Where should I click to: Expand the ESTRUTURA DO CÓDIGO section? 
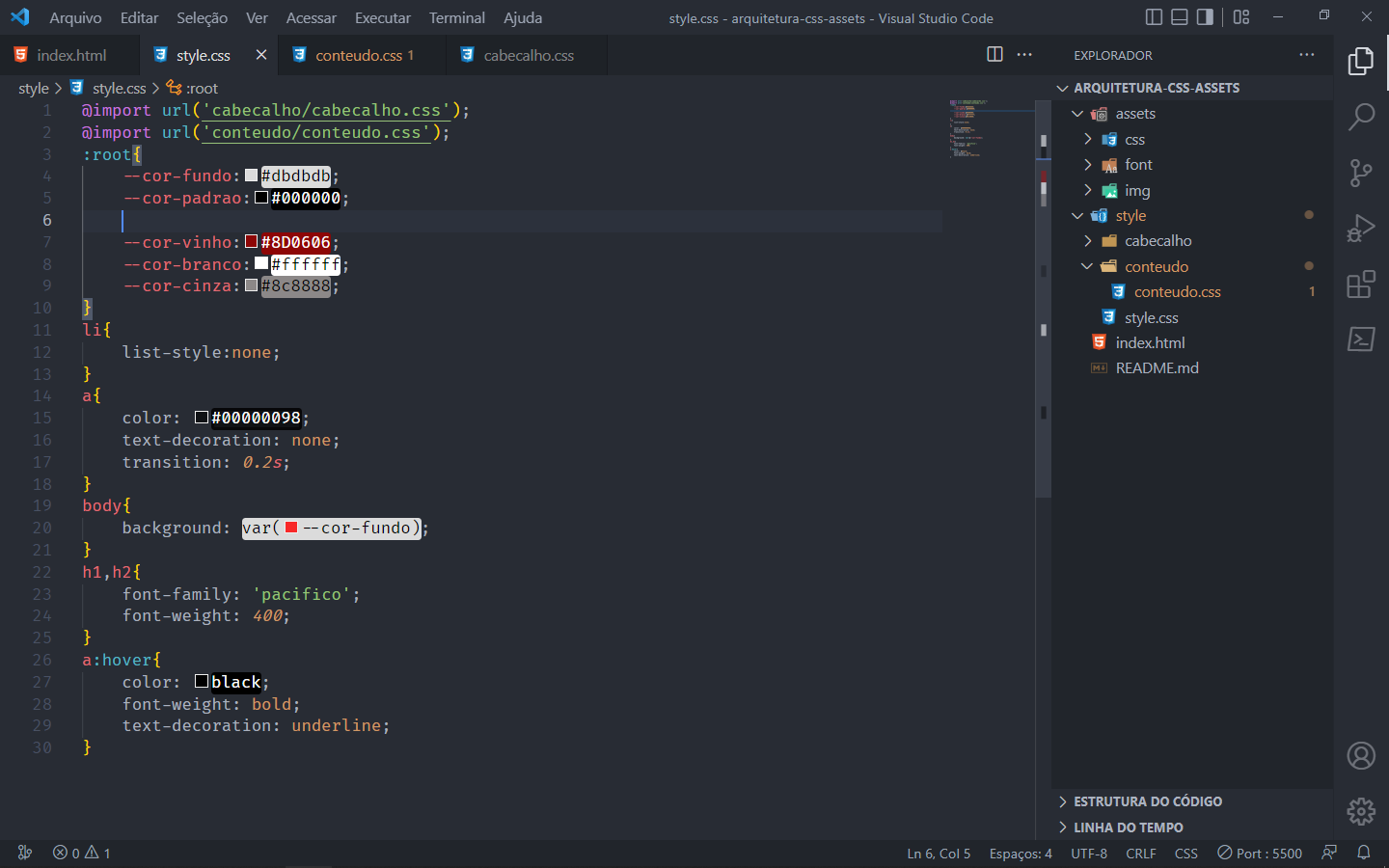pyautogui.click(x=1148, y=801)
